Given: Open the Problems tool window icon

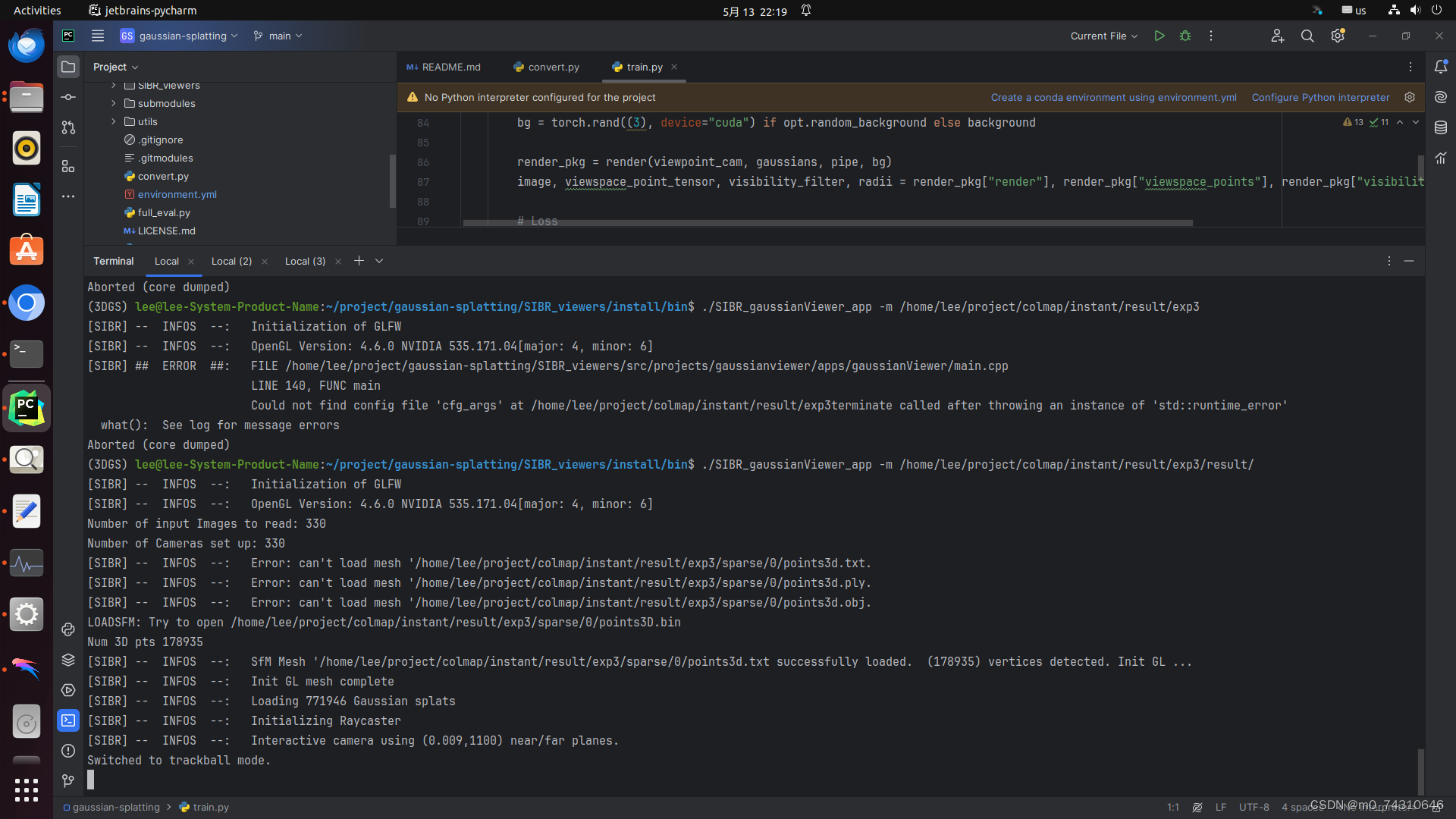Looking at the screenshot, I should click(68, 751).
